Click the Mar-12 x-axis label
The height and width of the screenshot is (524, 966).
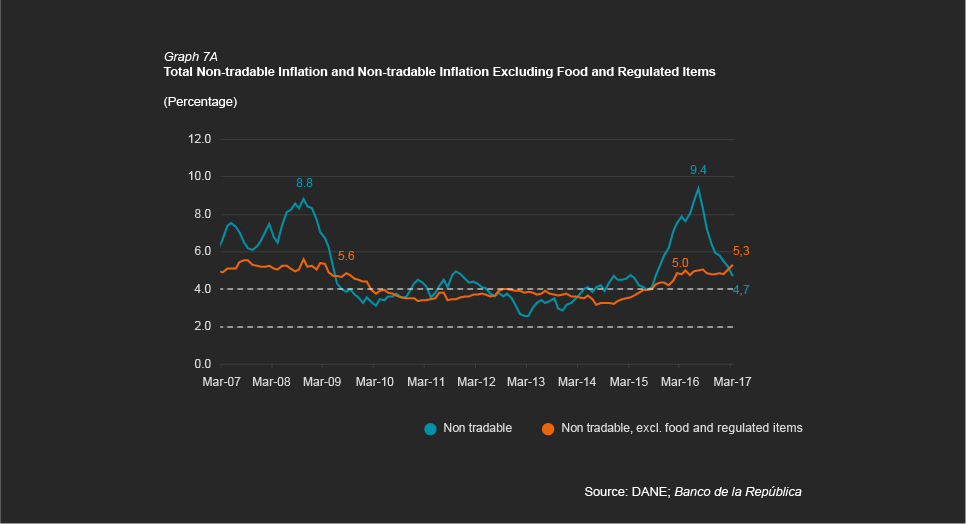click(476, 382)
